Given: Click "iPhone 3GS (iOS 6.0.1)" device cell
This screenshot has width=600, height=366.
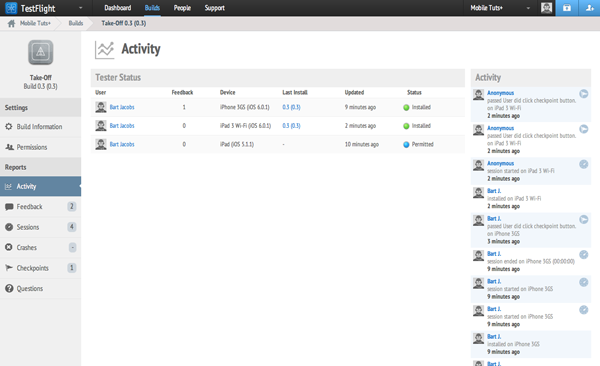Looking at the screenshot, I should point(245,107).
